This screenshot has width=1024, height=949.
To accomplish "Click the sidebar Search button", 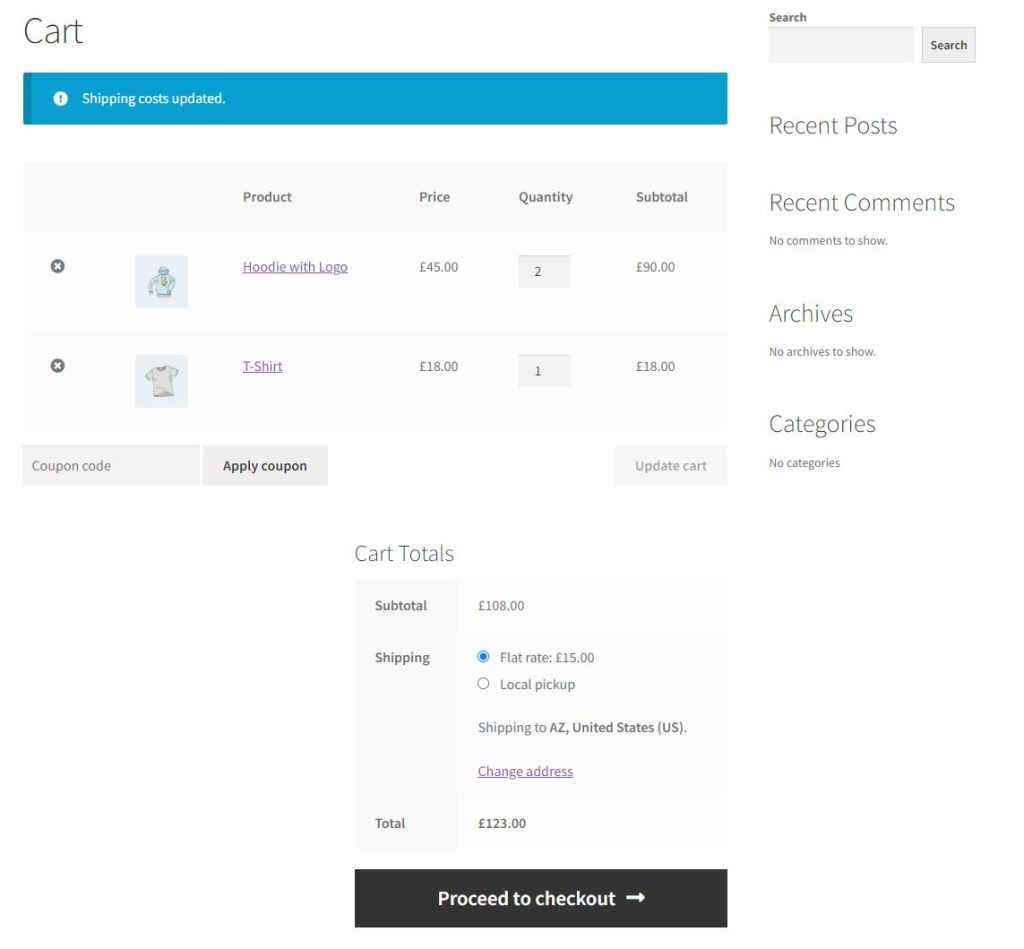I will pyautogui.click(x=948, y=45).
